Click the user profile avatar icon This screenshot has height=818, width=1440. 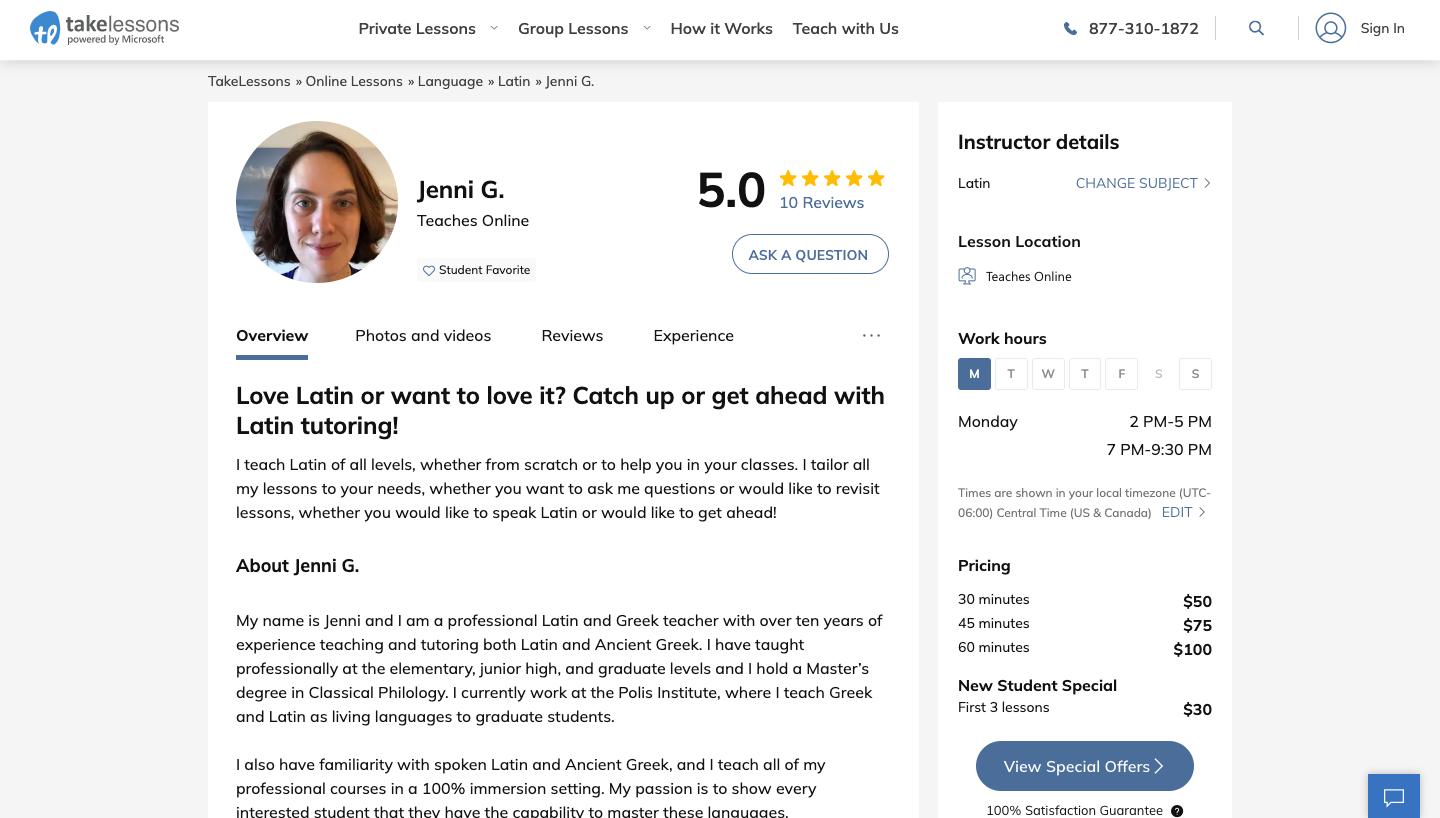click(1330, 29)
